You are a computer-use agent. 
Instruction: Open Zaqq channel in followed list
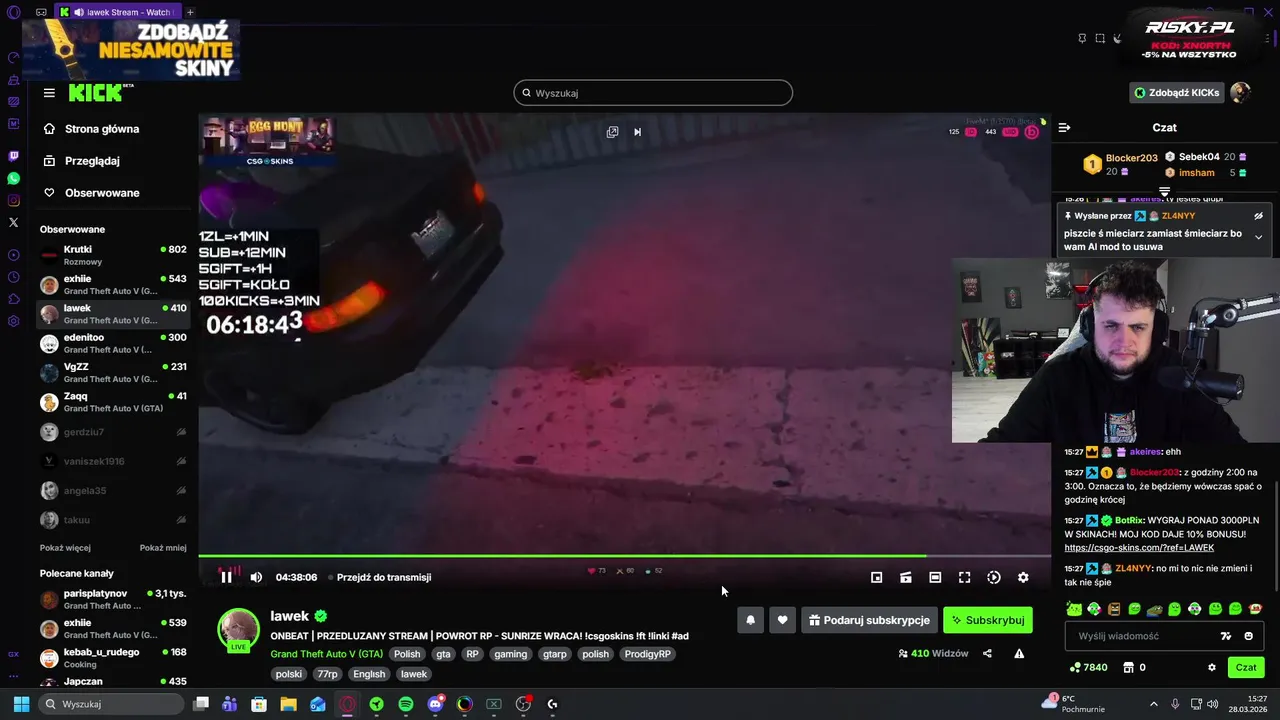click(x=113, y=402)
